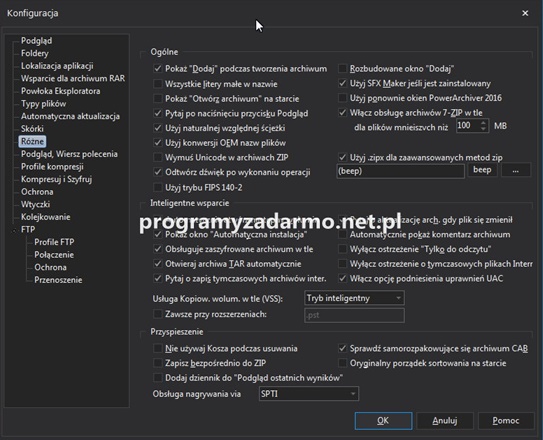Screen dimensions: 543x440
Task: Go to "Wsparcie dla archiwum RAR" page
Action: (73, 79)
